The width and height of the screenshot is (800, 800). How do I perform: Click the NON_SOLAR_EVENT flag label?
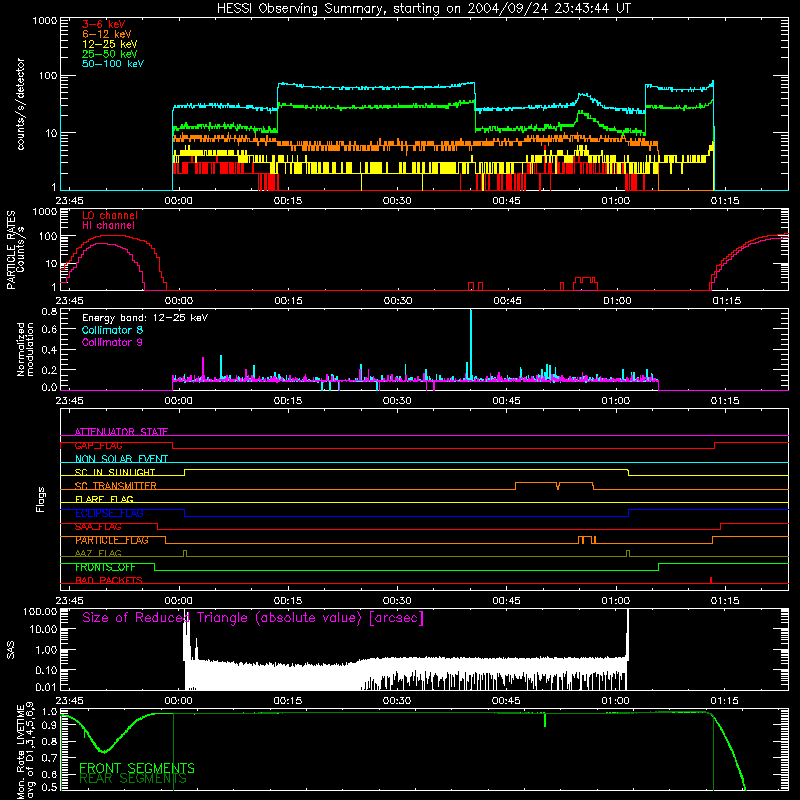121,459
